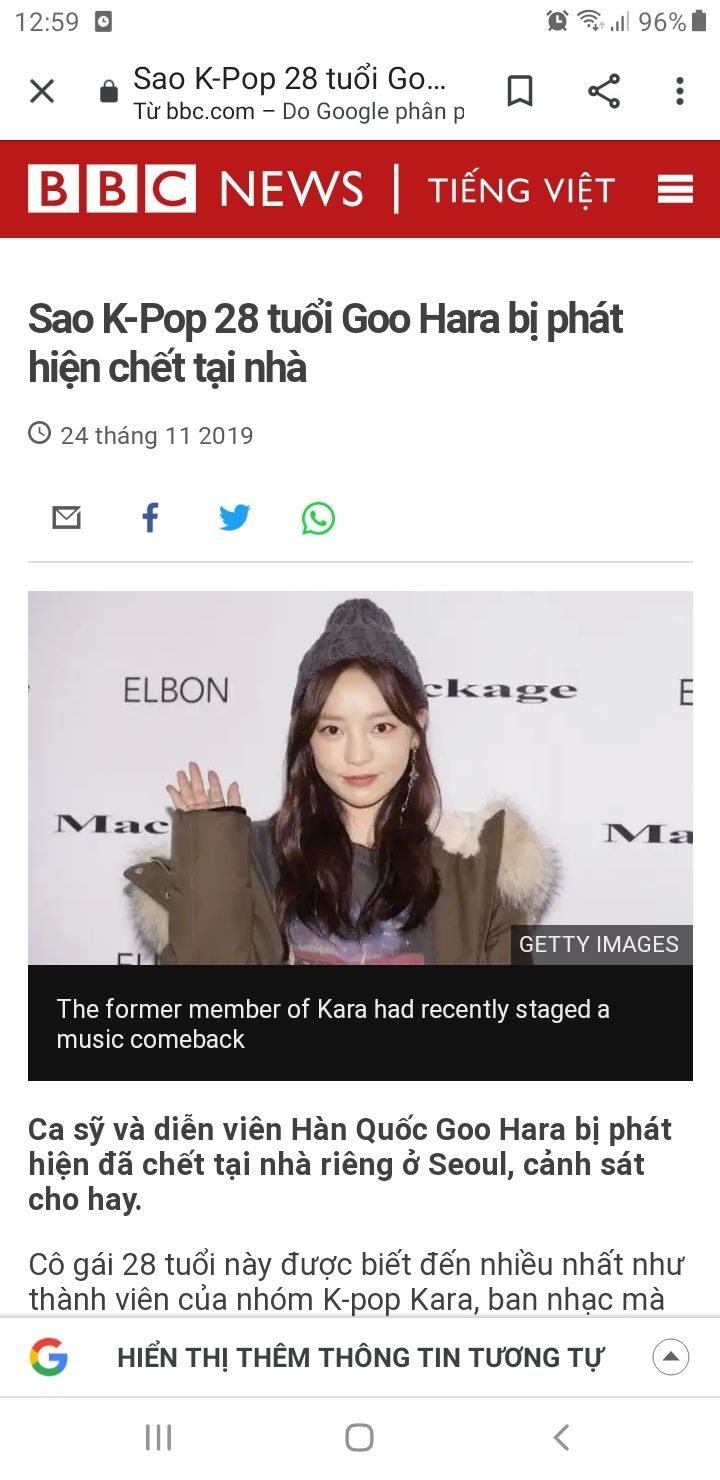Open the three-dot overflow menu
Image resolution: width=720 pixels, height=1480 pixels.
pyautogui.click(x=680, y=91)
